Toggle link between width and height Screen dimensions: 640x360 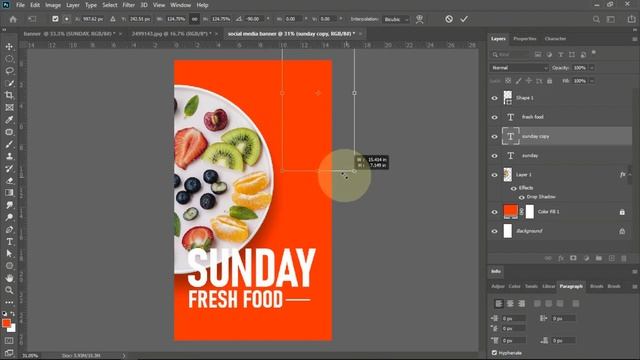[194, 19]
